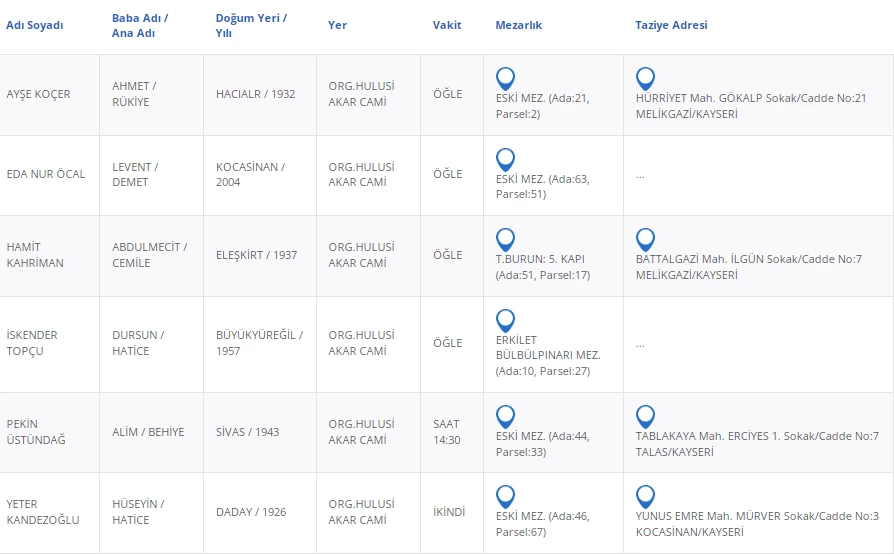Select the Yer column header
894x555 pixels.
pyautogui.click(x=338, y=25)
